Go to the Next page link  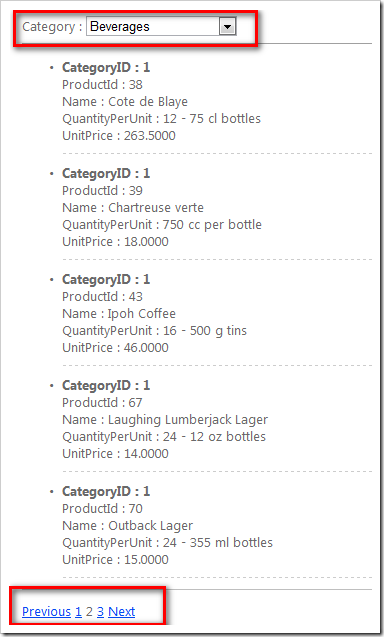121,611
